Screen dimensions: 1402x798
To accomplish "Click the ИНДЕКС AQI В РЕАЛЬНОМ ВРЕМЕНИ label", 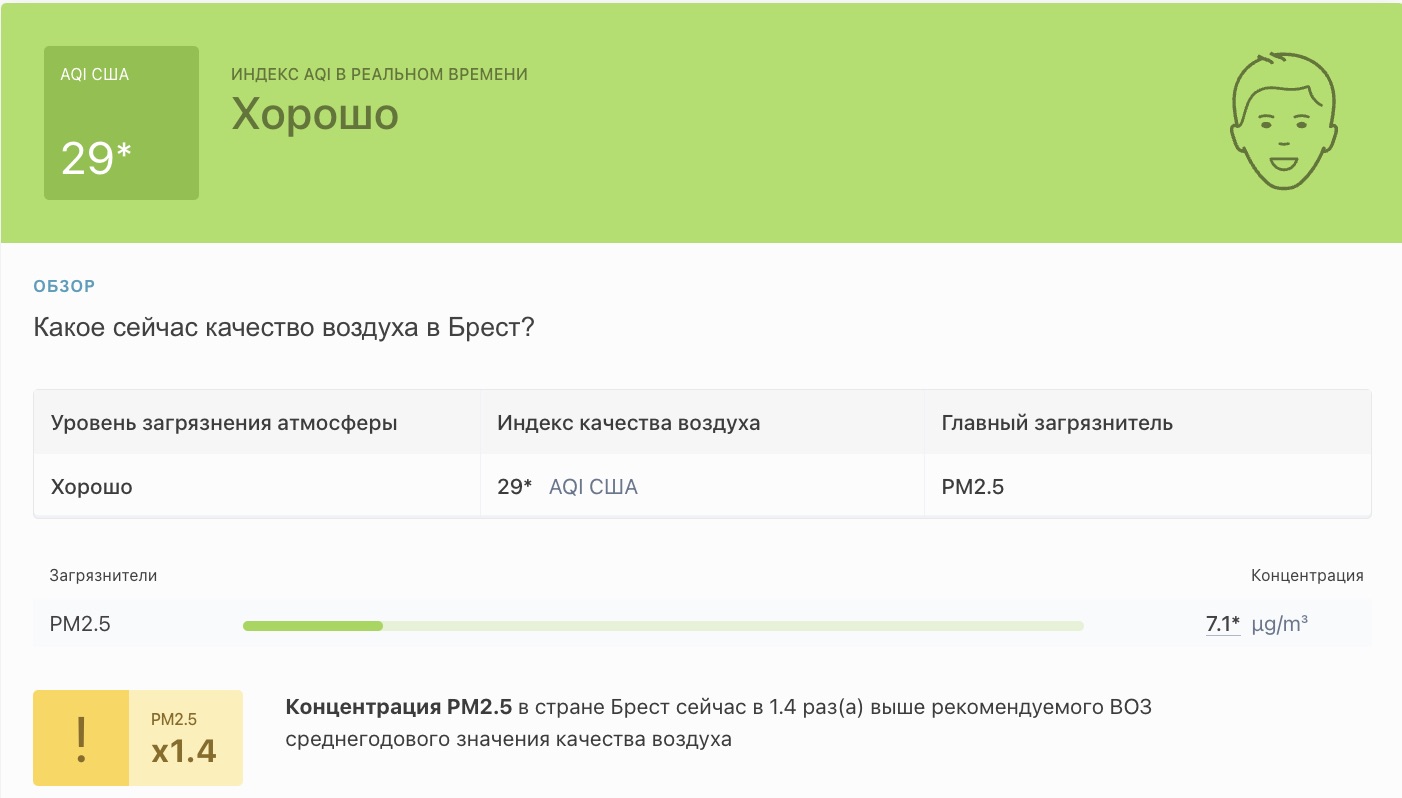I will point(378,74).
